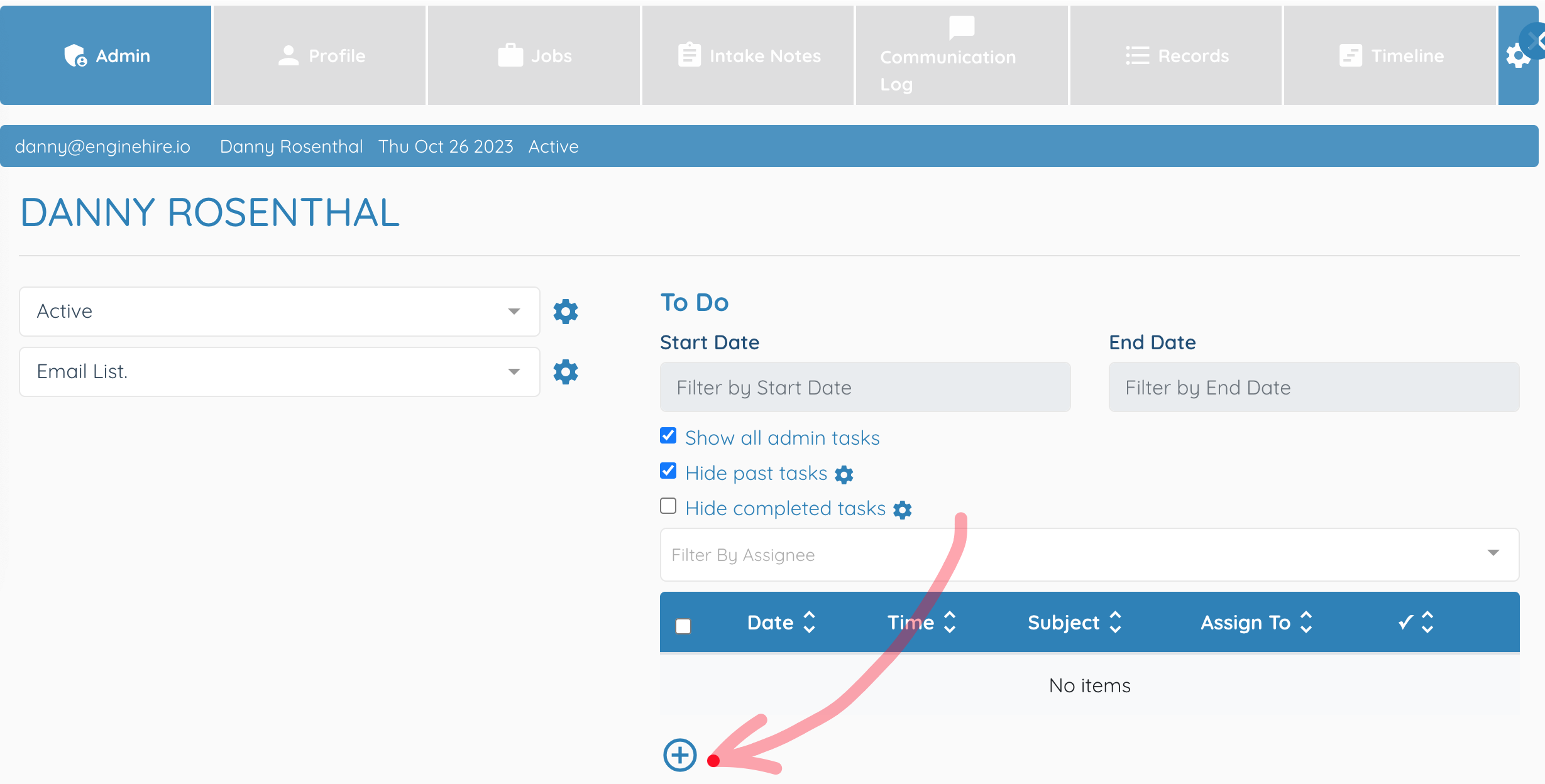Uncheck Hide past tasks checkbox

(668, 471)
